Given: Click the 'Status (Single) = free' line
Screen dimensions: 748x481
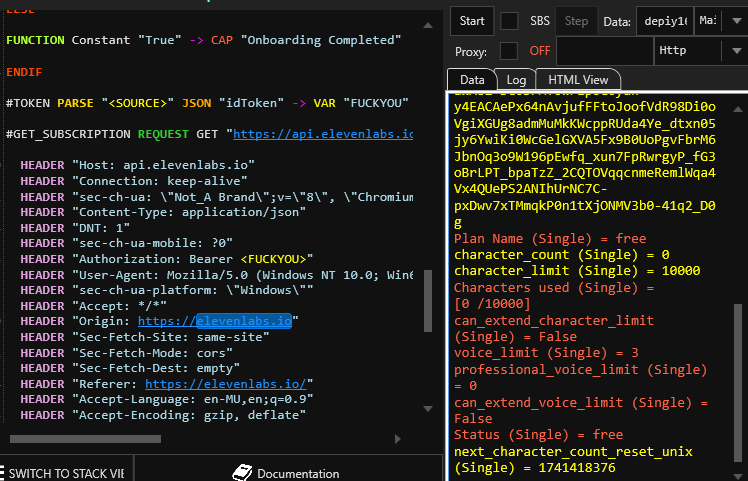Looking at the screenshot, I should pos(539,435).
